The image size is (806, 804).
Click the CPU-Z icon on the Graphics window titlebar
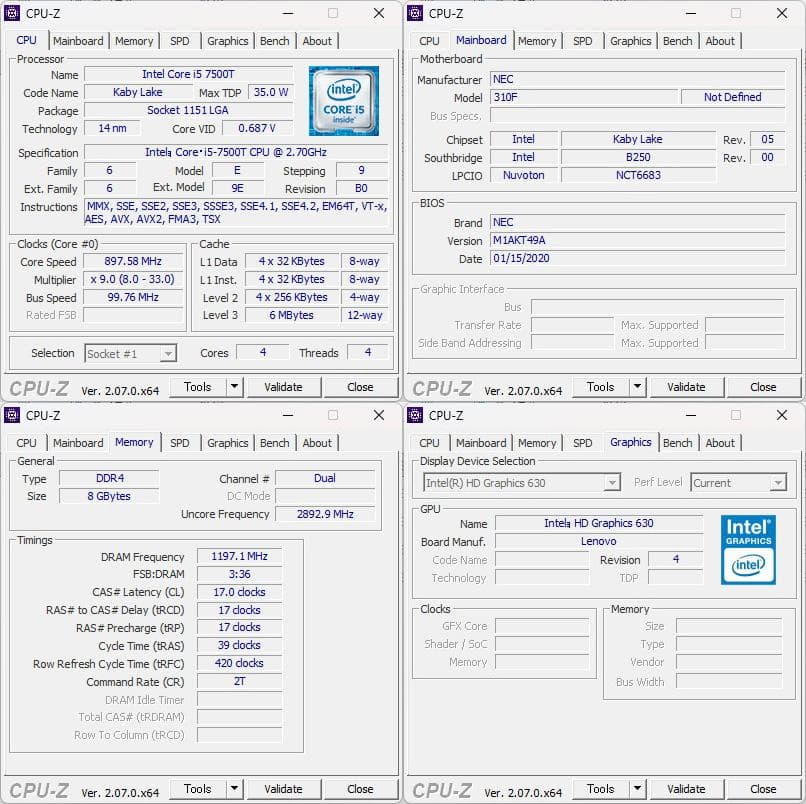pos(415,415)
